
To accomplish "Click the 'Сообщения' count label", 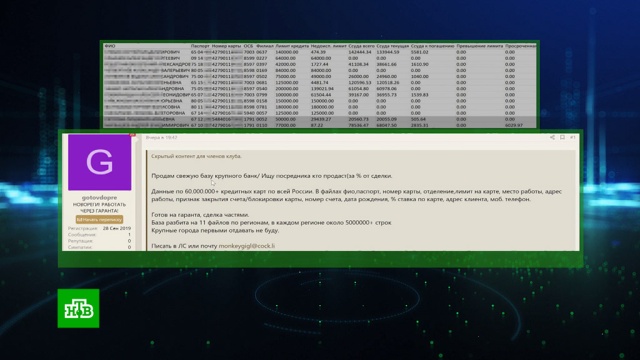I will pos(82,235).
